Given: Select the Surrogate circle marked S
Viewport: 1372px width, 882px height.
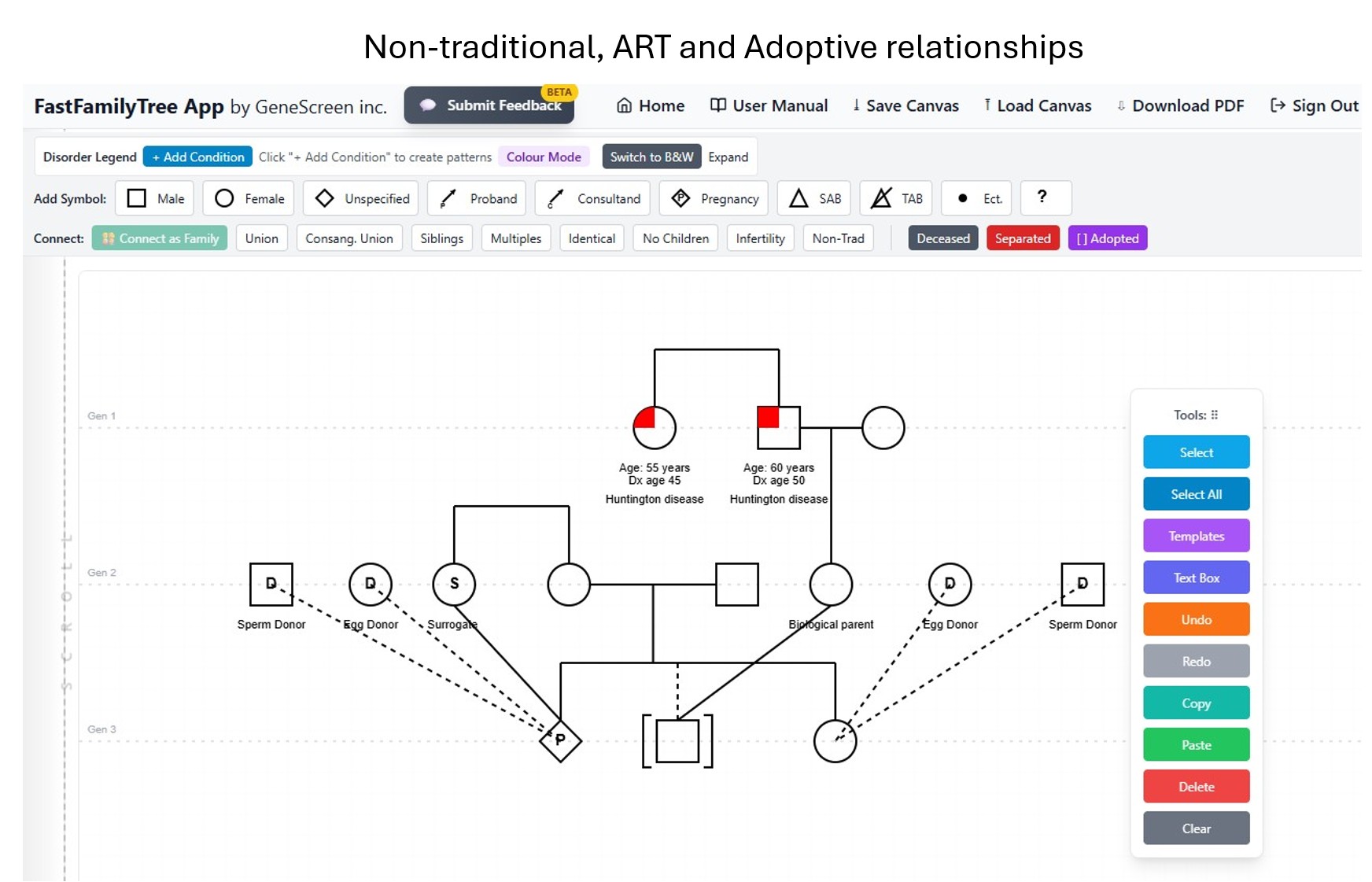Looking at the screenshot, I should [x=454, y=584].
